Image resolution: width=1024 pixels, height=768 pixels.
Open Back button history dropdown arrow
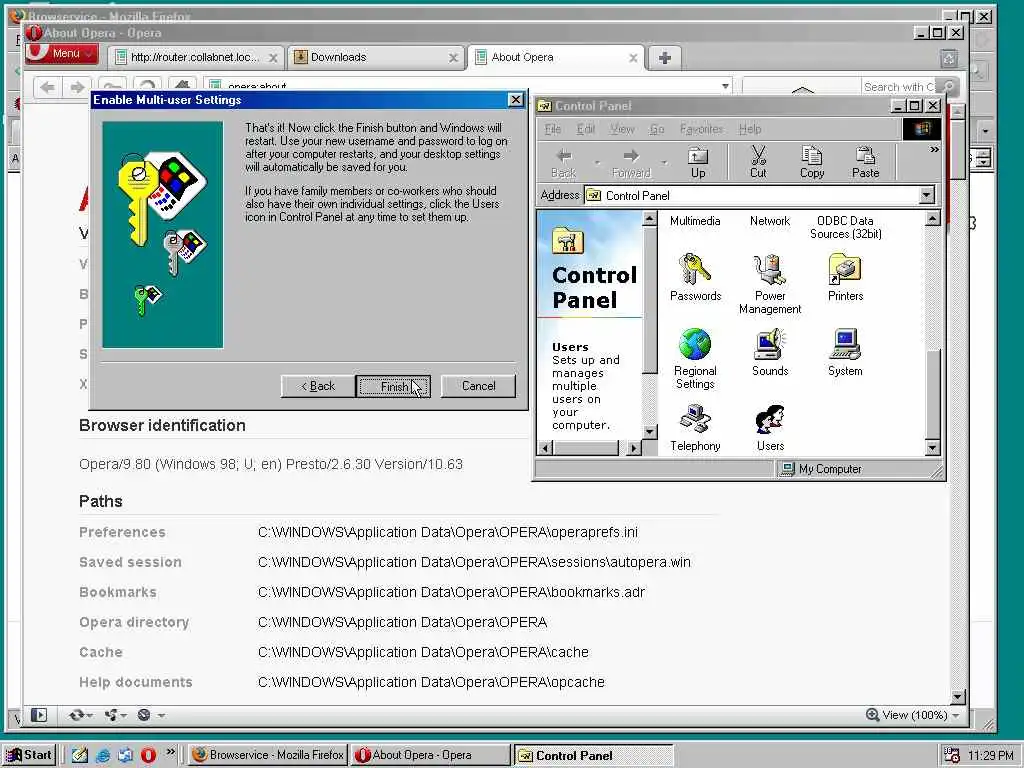(597, 162)
